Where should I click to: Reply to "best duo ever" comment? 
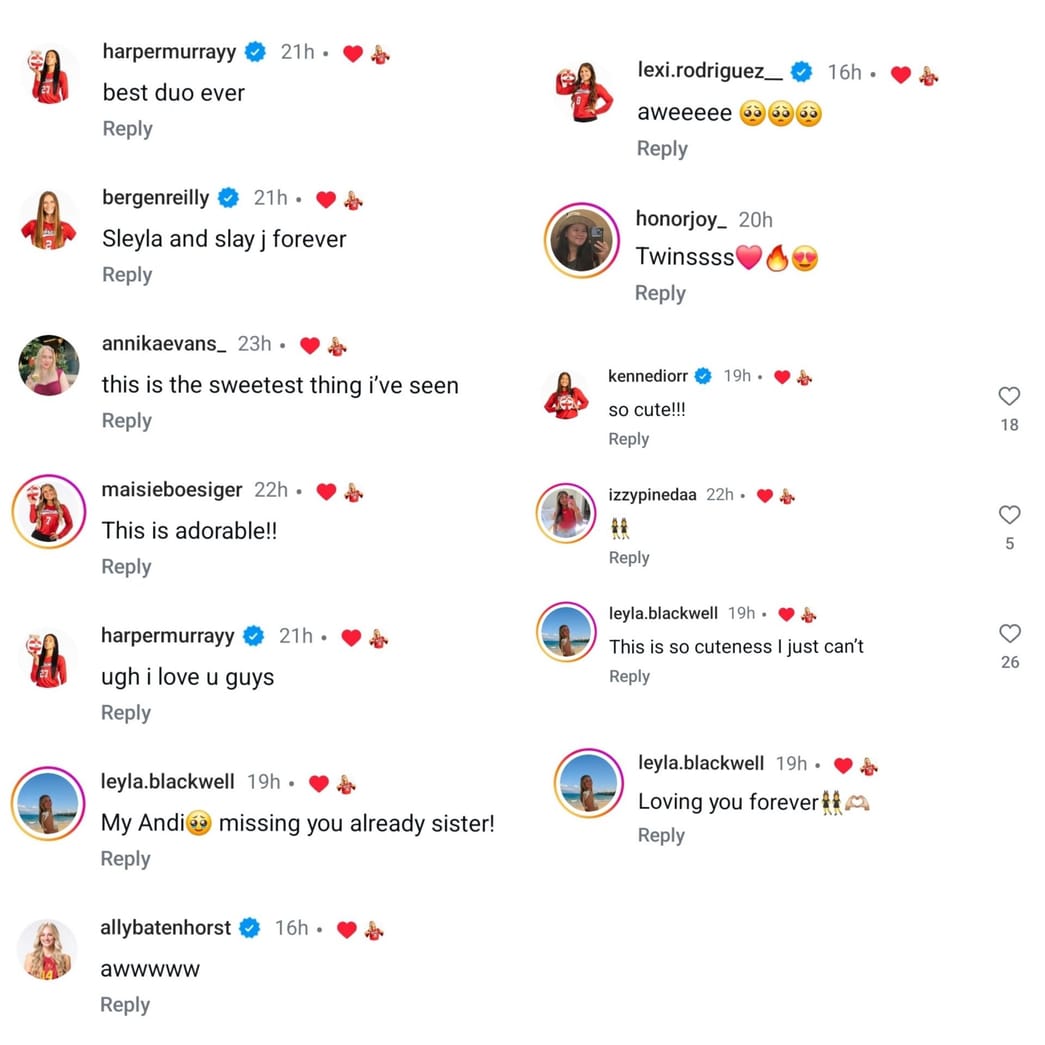pyautogui.click(x=127, y=129)
